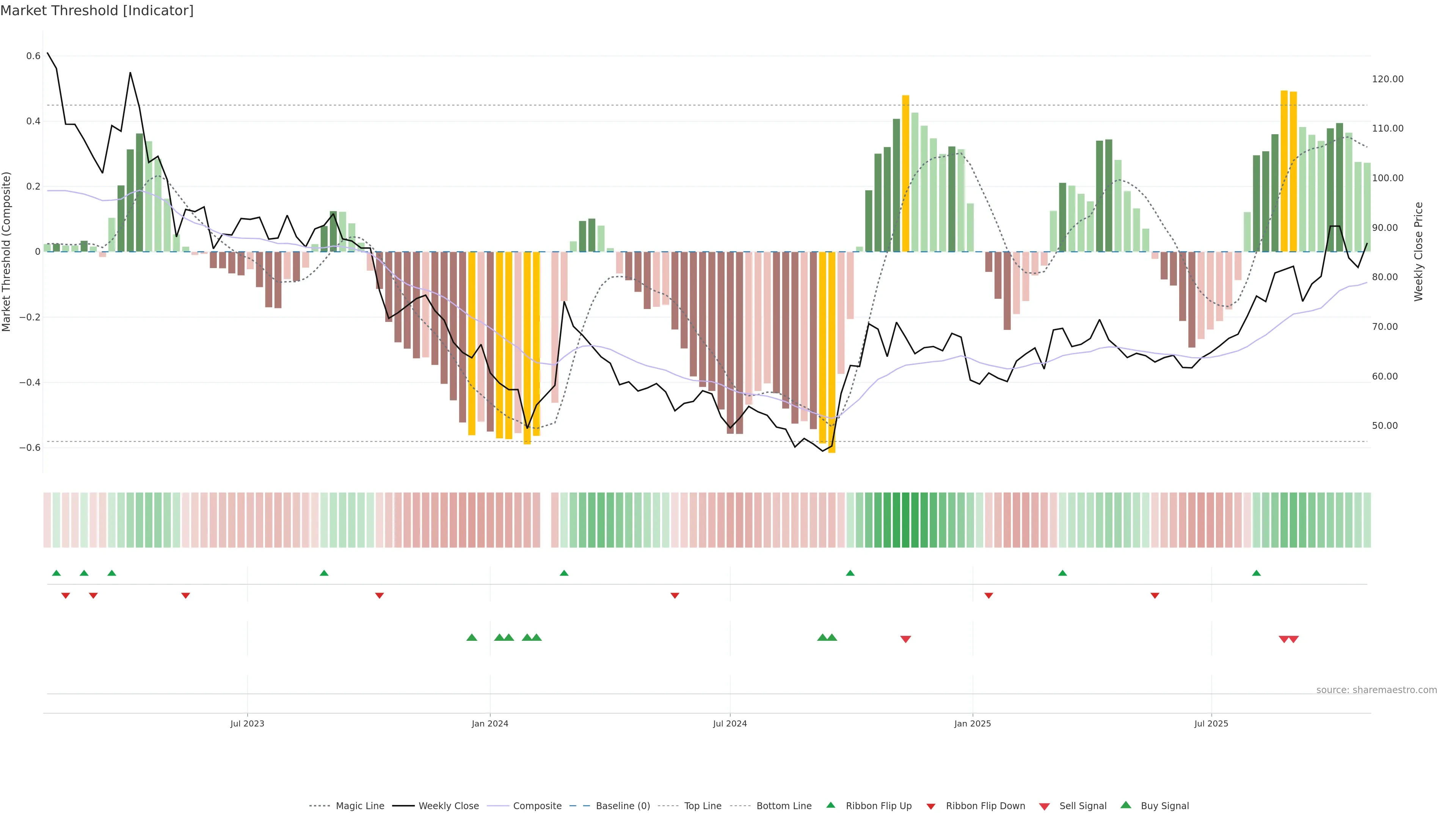Viewport: 1456px width, 819px height.
Task: Hide the Top Line via legend
Action: [x=703, y=806]
